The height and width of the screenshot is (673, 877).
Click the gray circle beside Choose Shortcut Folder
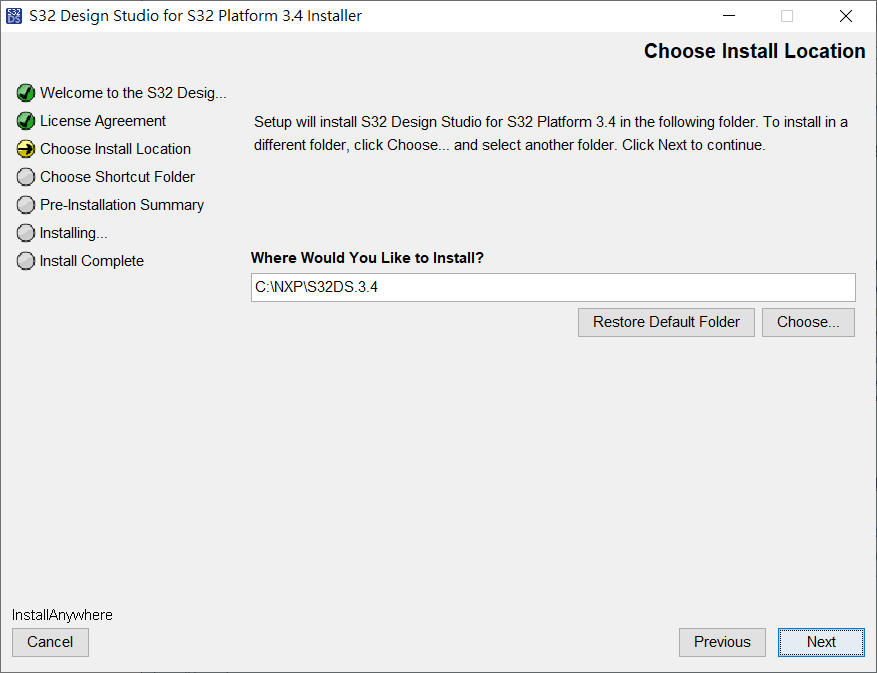coord(26,177)
